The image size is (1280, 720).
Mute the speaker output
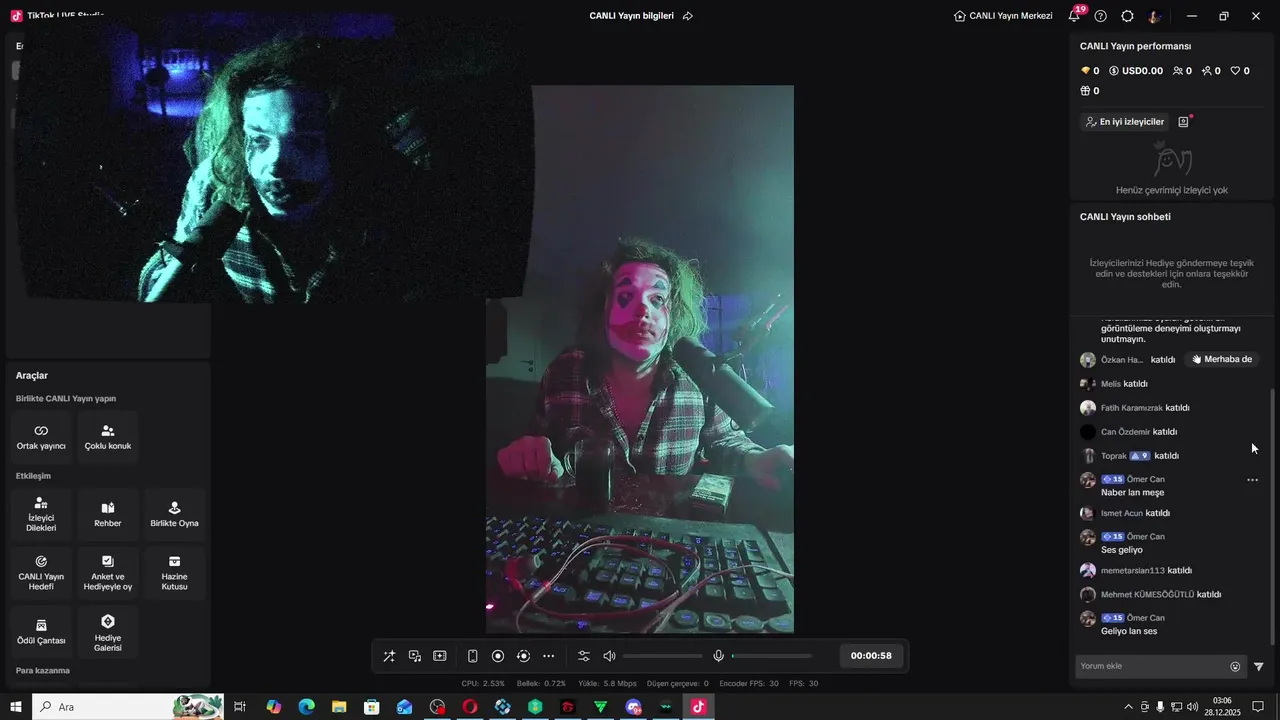click(609, 656)
